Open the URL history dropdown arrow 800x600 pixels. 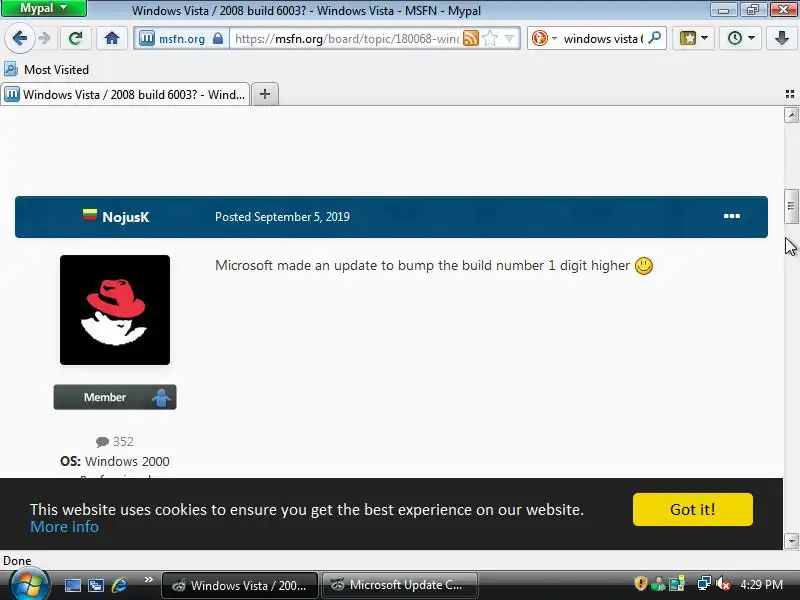pos(509,39)
